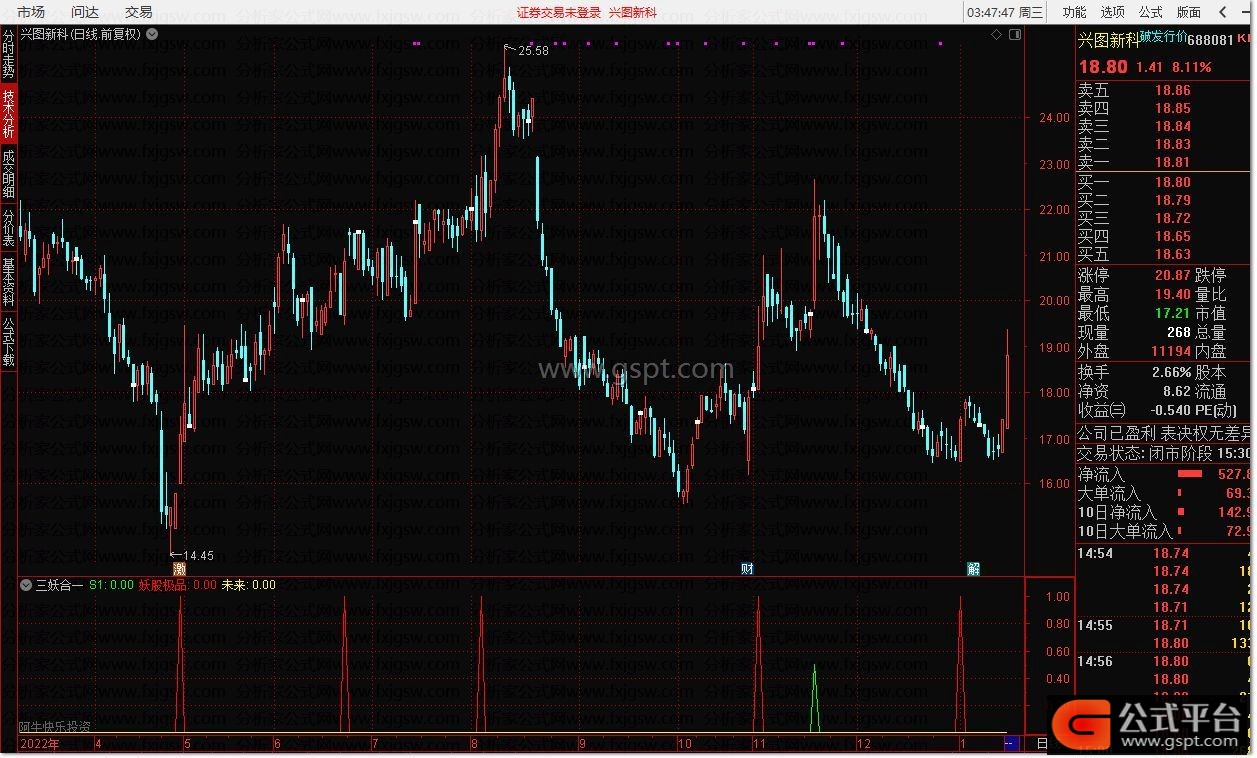Screen dimensions: 1257x758
Task: Click the clock showing 03:47:47 周三
Action: [x=1006, y=12]
